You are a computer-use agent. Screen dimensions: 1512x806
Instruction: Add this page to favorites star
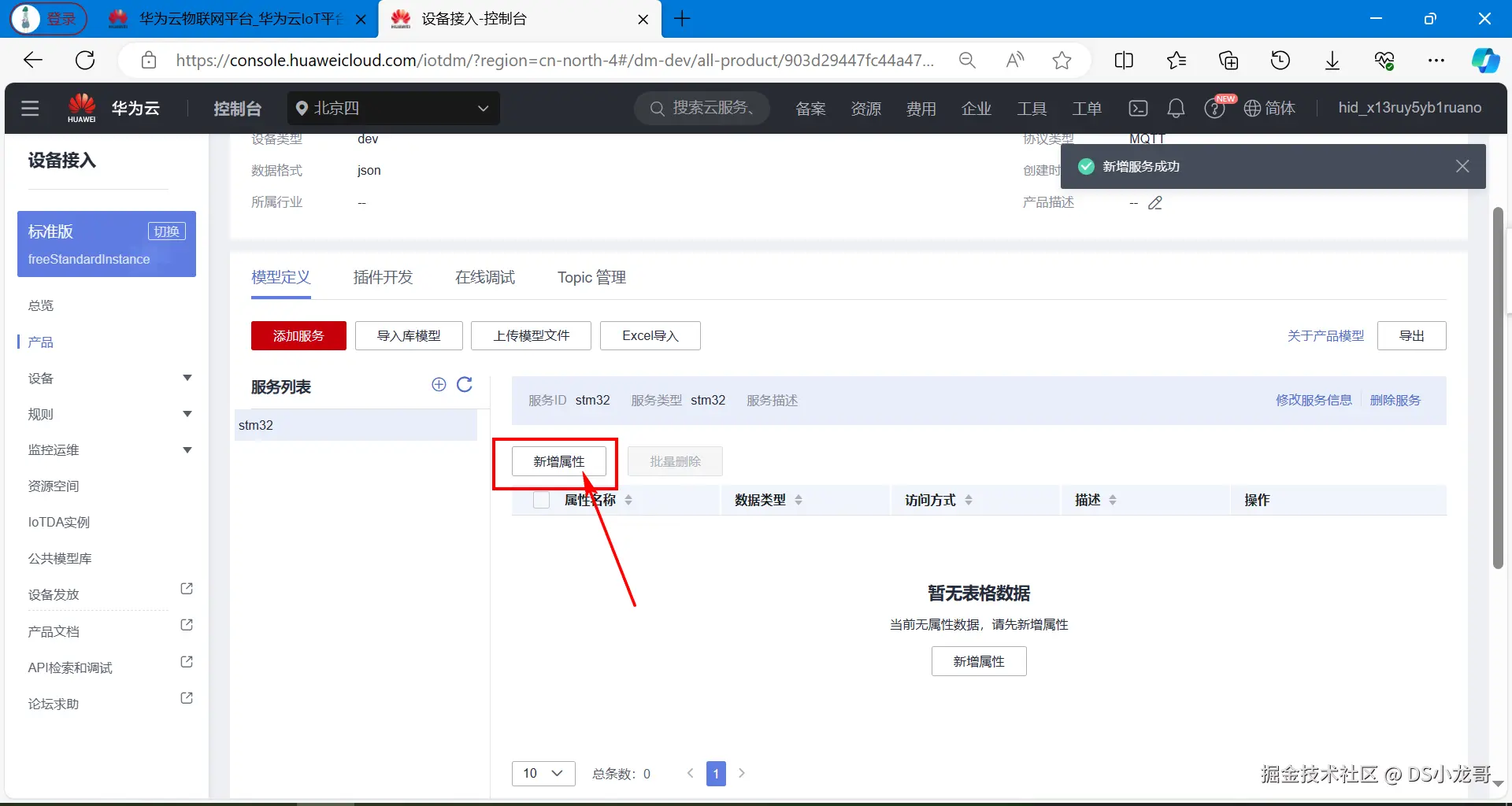[x=1062, y=60]
